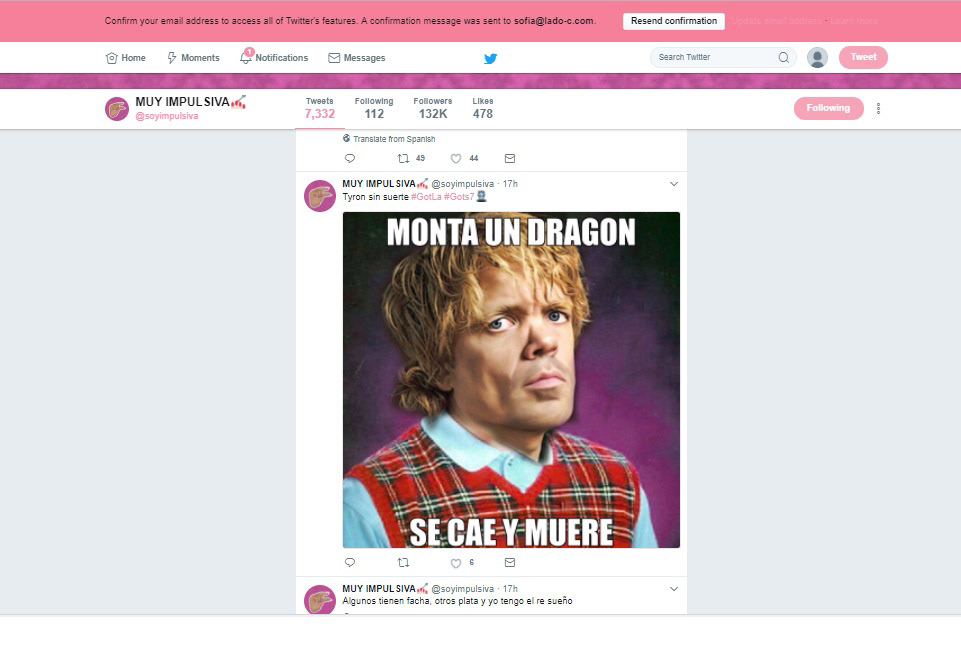The width and height of the screenshot is (961, 664).
Task: Open the Monta un dragon meme image
Action: coord(511,380)
